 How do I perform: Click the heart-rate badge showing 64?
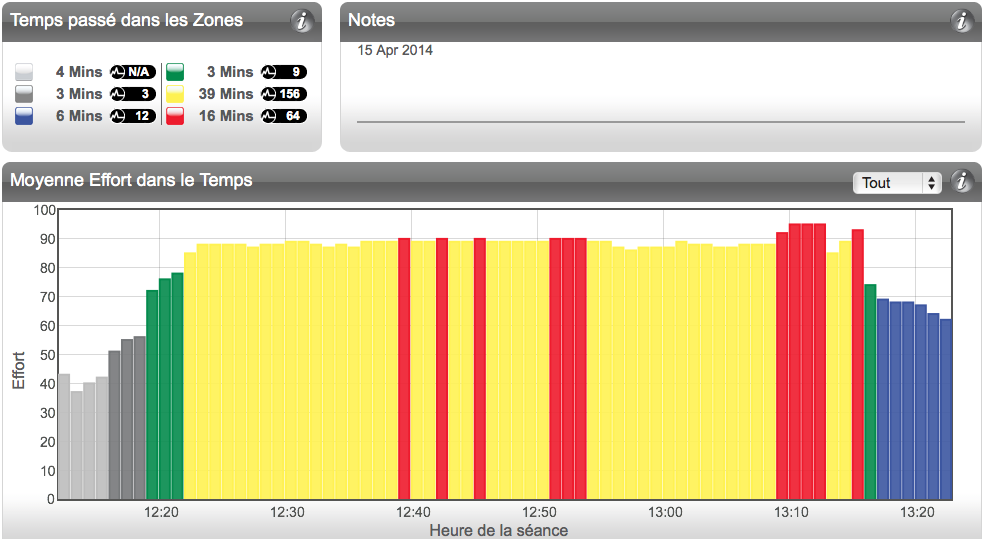pyautogui.click(x=284, y=116)
